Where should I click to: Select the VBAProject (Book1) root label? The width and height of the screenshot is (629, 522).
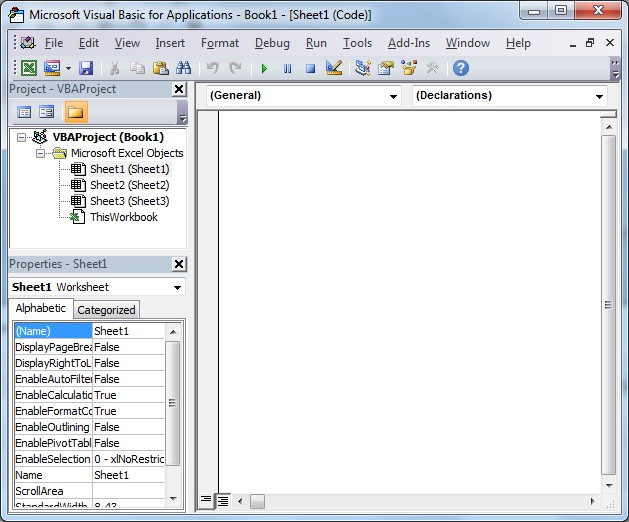[108, 137]
